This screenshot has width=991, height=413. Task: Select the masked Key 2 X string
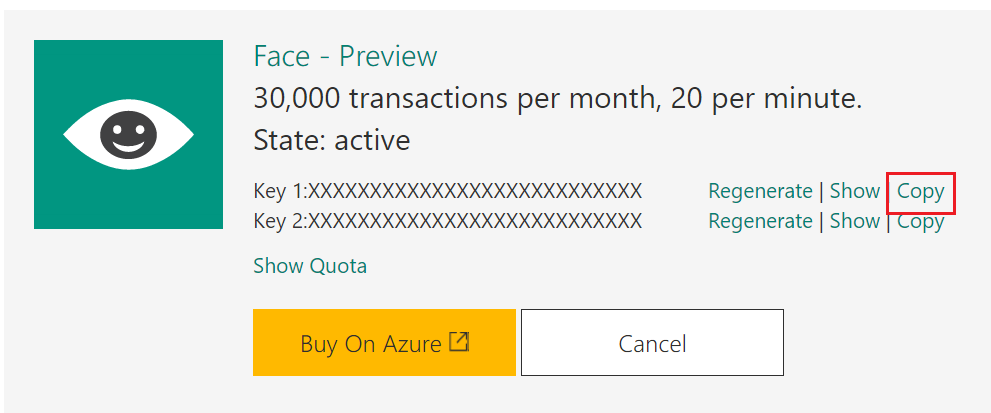point(475,221)
